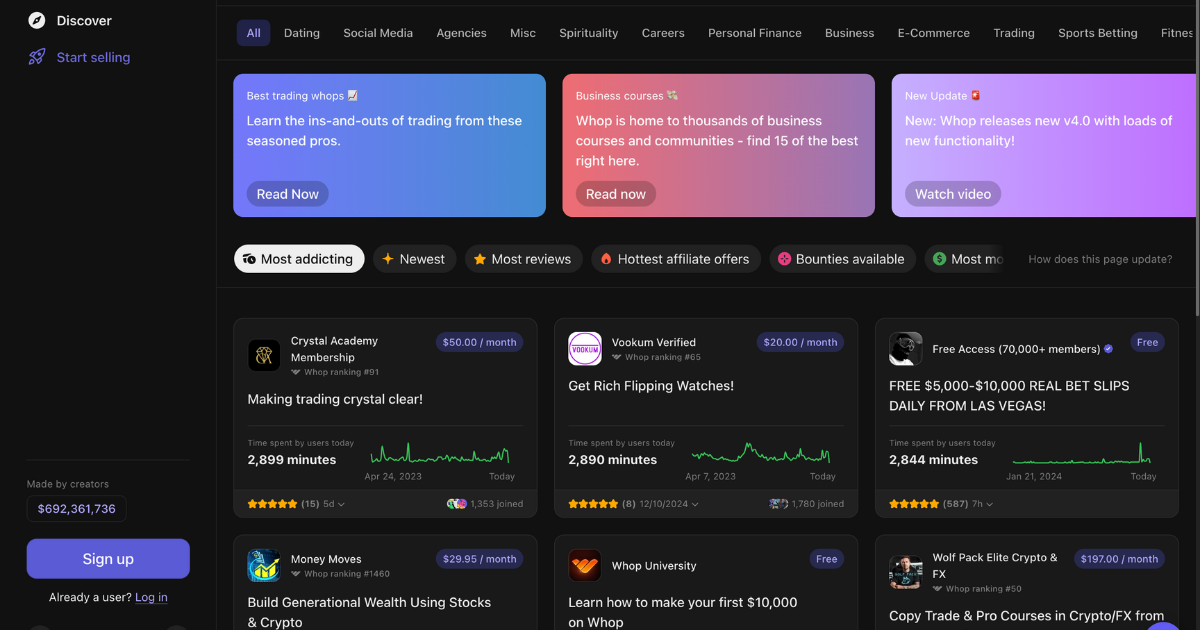This screenshot has height=630, width=1200.
Task: Select the partially visible Most mo... filter
Action: click(964, 259)
